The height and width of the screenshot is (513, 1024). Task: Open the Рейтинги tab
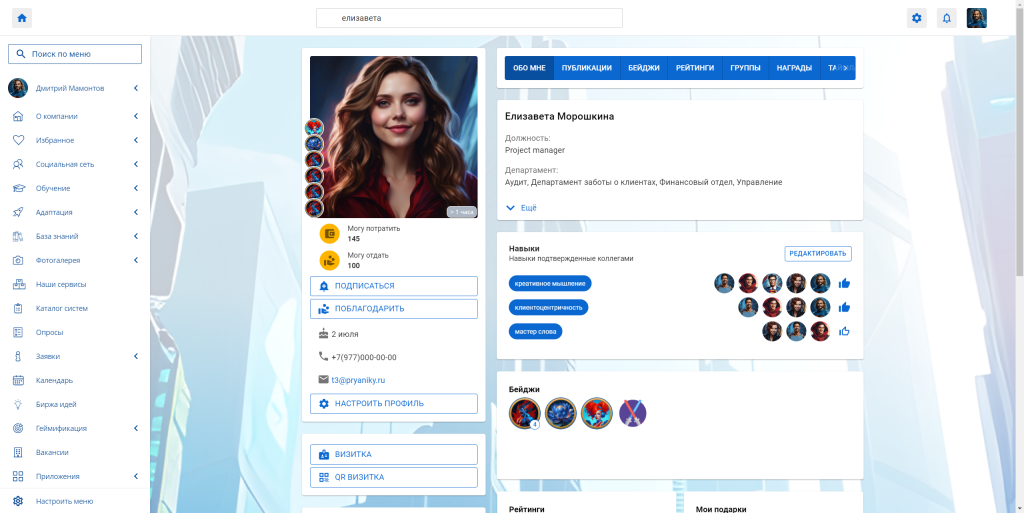click(694, 68)
